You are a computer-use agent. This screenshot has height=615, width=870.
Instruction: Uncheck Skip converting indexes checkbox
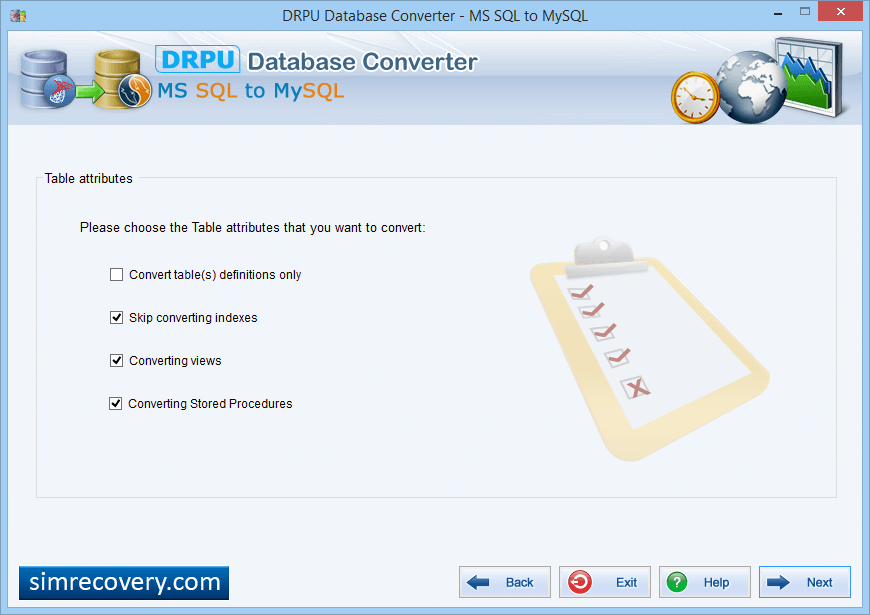(x=116, y=317)
